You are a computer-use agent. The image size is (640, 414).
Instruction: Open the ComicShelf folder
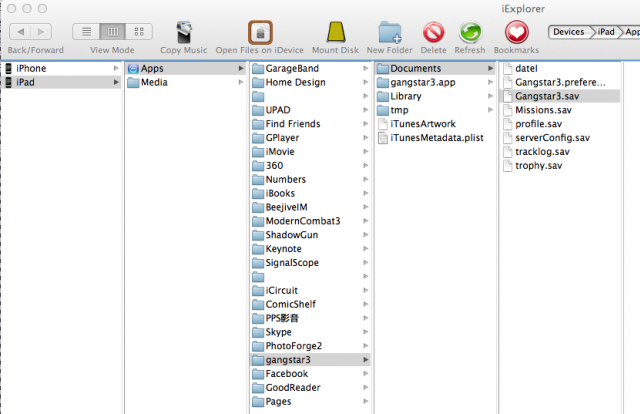310,304
